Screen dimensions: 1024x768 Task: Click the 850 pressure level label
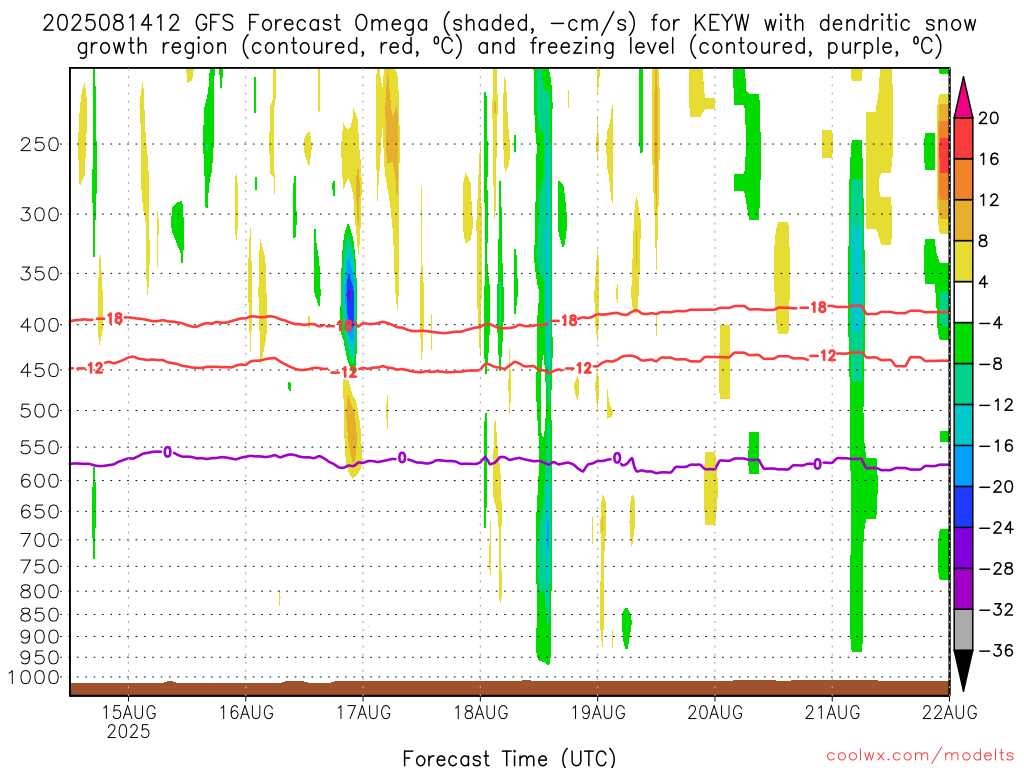[x=40, y=615]
